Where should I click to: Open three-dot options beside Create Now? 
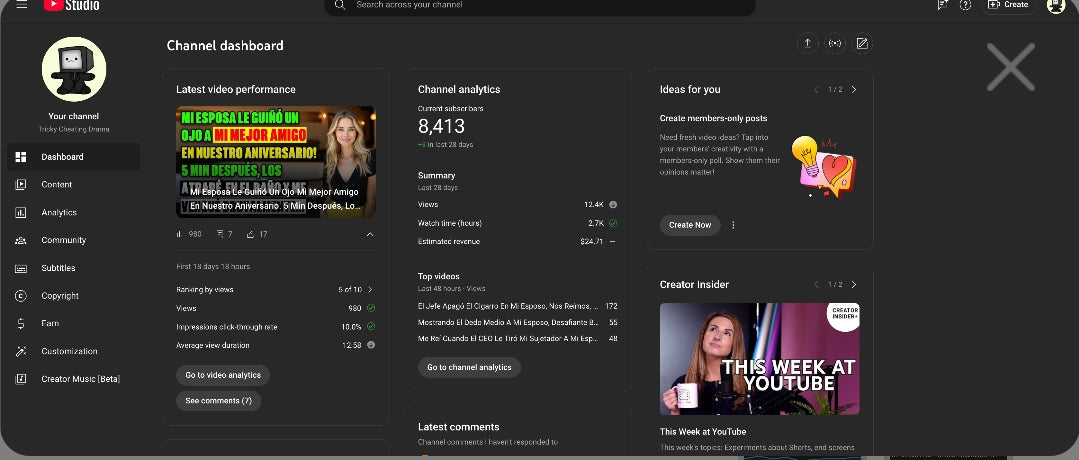coord(733,225)
